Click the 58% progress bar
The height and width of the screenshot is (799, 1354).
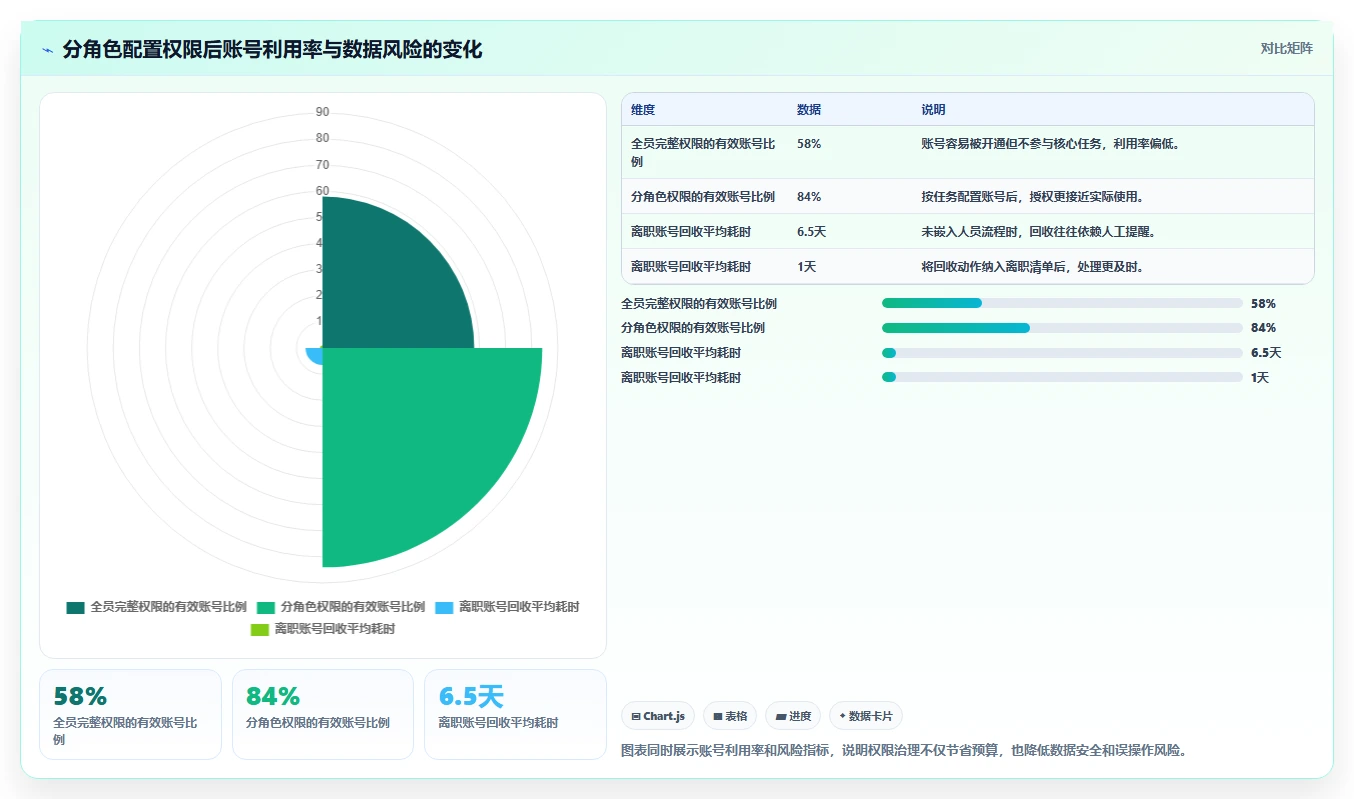coord(1062,303)
